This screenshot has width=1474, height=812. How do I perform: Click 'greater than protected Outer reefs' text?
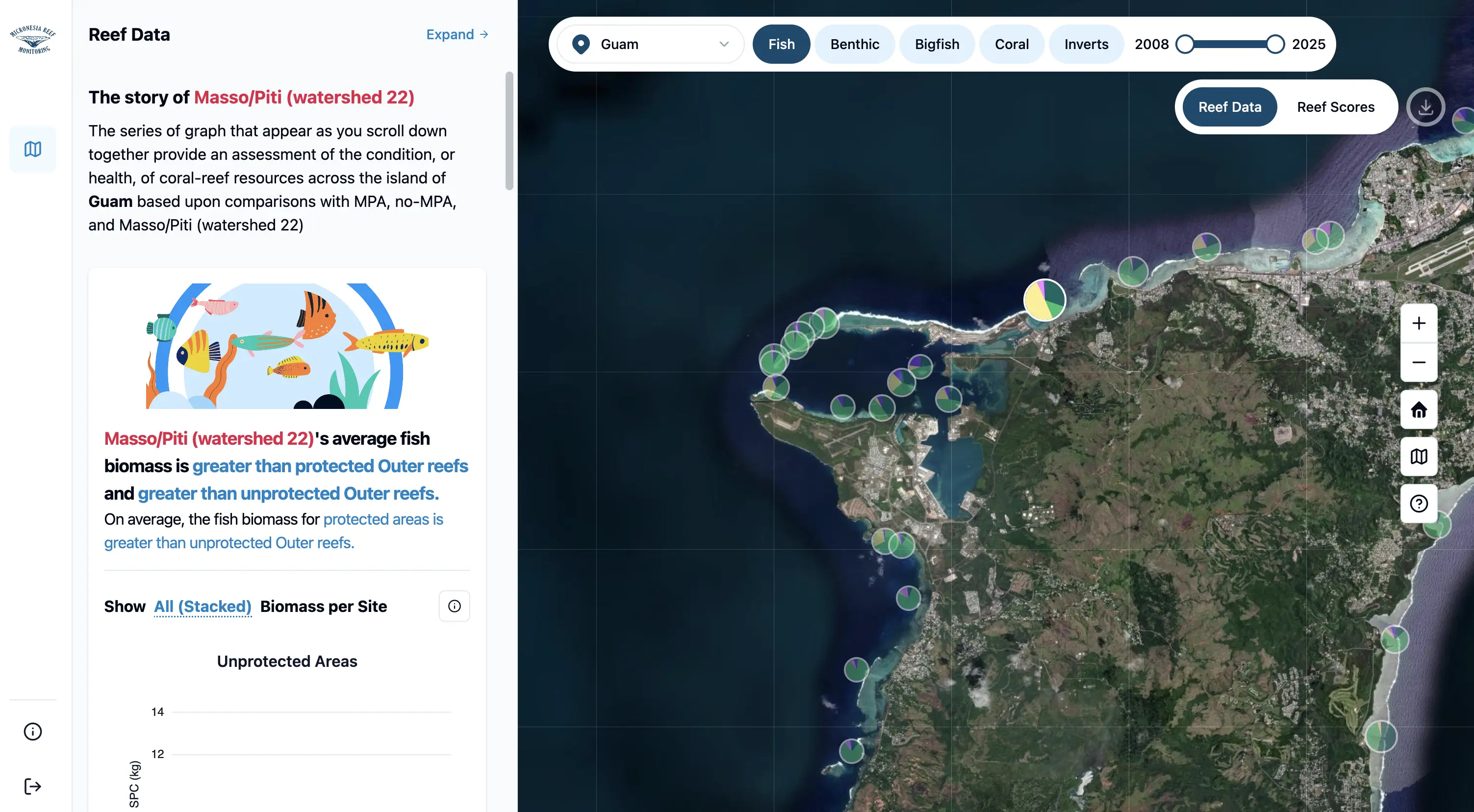(330, 466)
